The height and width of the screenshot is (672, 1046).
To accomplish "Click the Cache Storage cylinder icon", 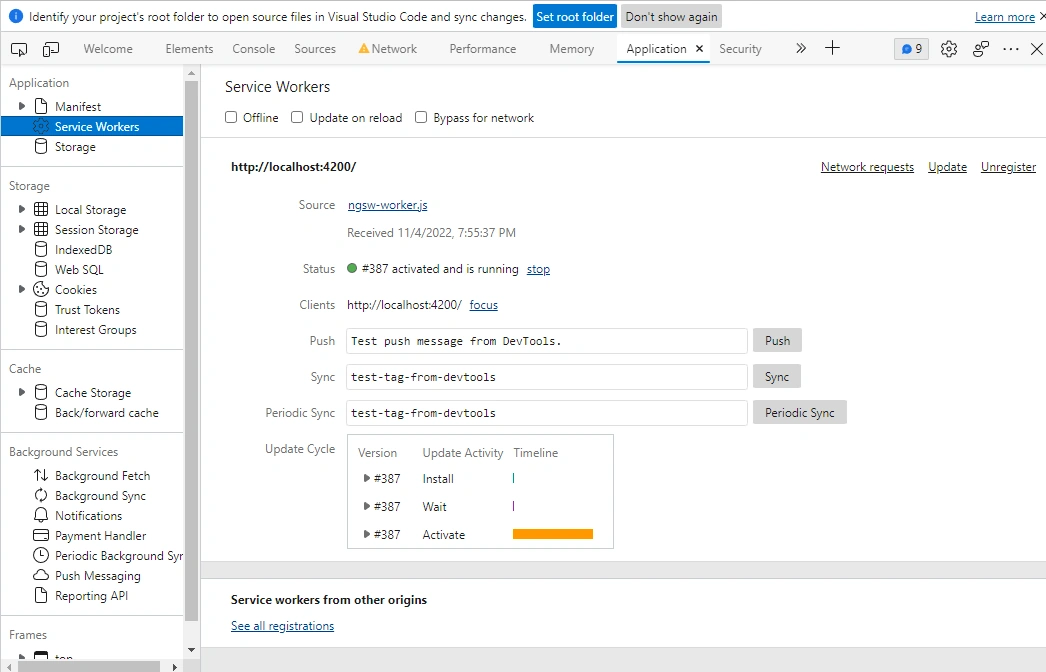I will (x=41, y=392).
